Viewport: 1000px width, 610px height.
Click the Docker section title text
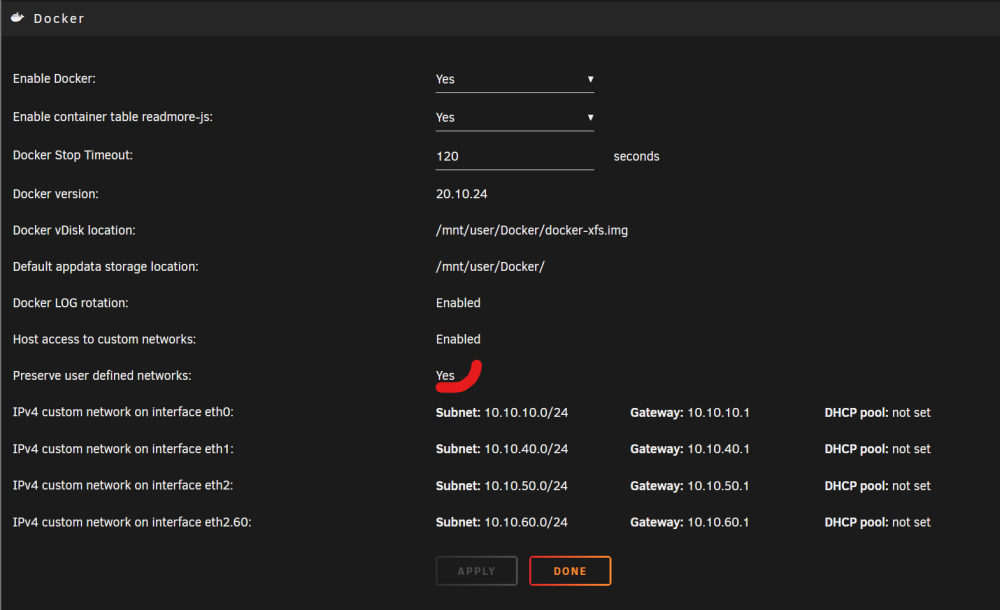tap(59, 19)
